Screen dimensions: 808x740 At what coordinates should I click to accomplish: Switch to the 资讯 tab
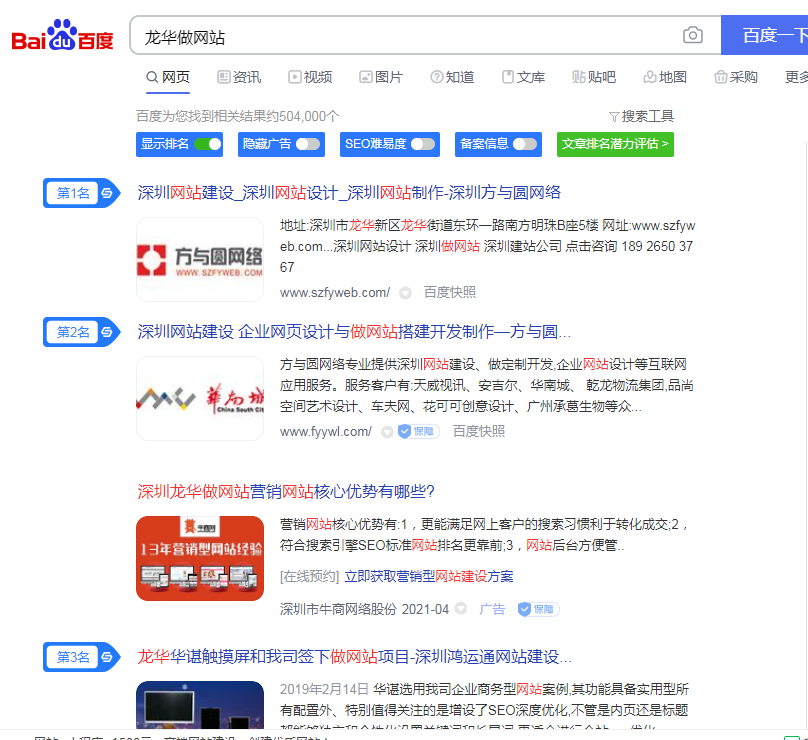click(239, 77)
